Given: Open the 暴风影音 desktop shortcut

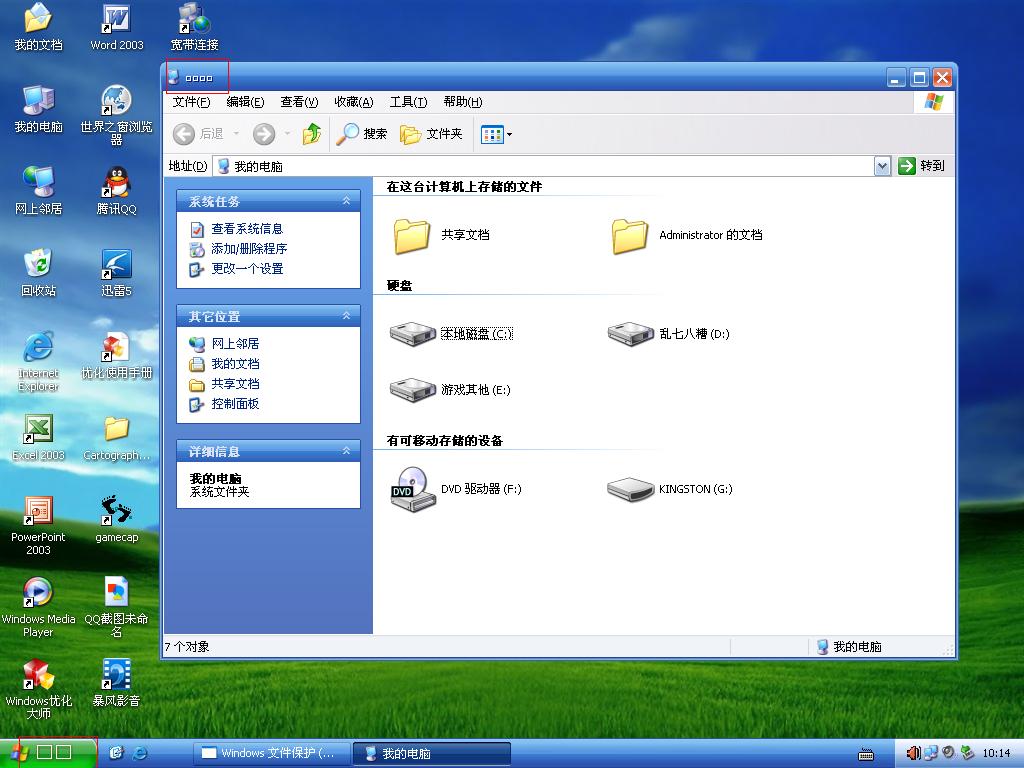Looking at the screenshot, I should tap(116, 683).
